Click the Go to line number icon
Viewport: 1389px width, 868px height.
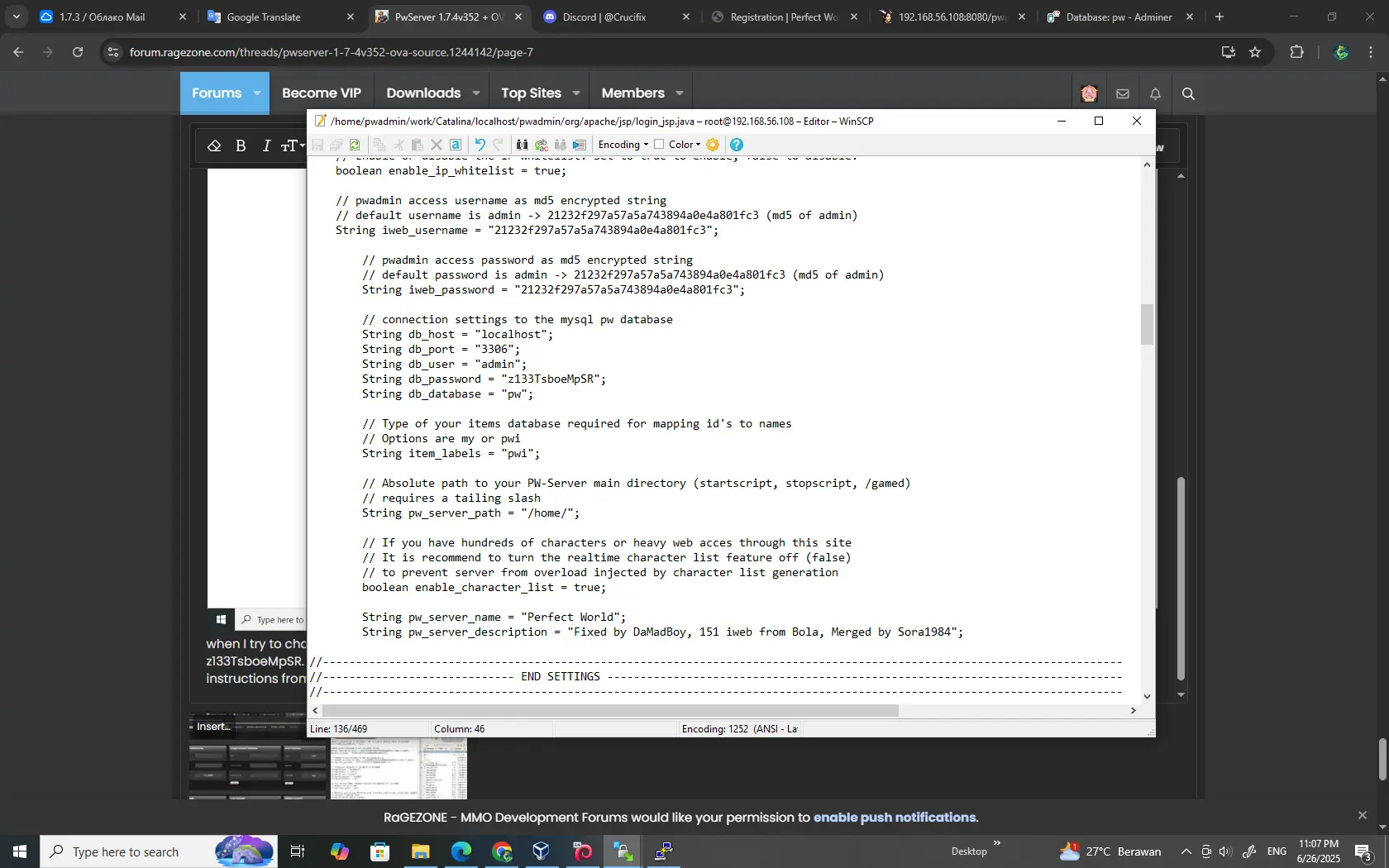(x=579, y=145)
